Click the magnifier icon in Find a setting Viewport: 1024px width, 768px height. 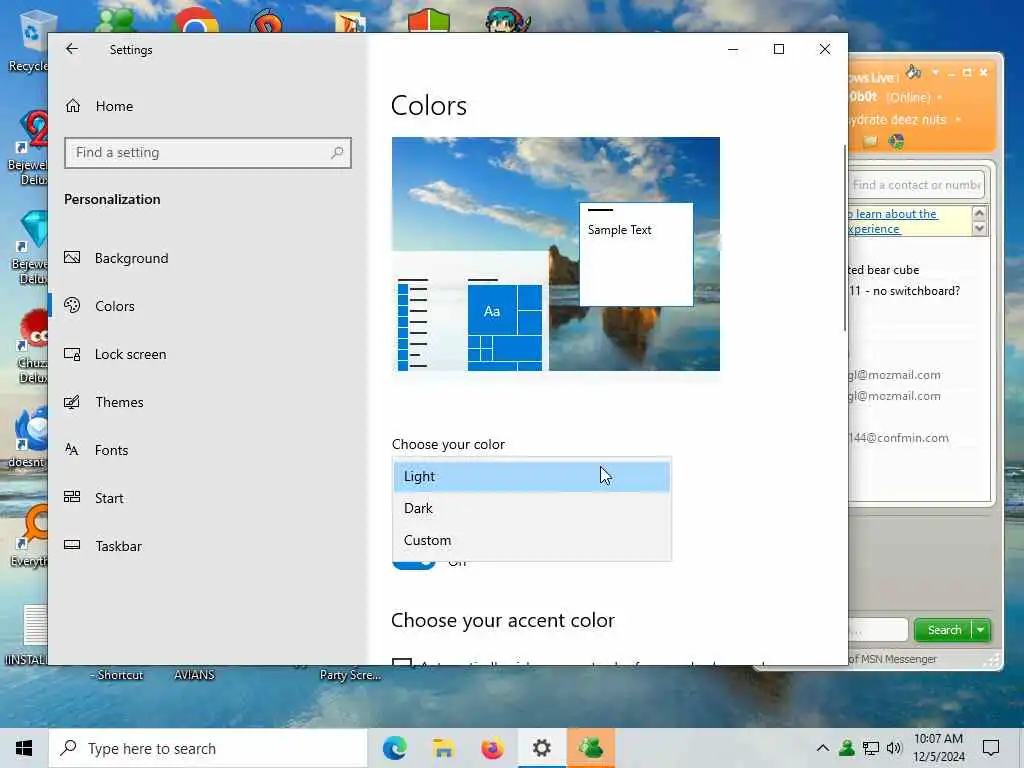coord(337,153)
